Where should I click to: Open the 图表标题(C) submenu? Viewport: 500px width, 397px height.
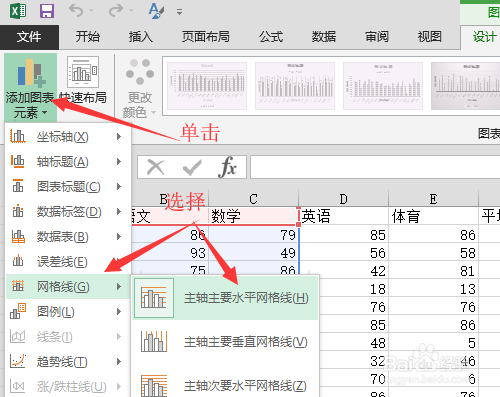tap(68, 187)
